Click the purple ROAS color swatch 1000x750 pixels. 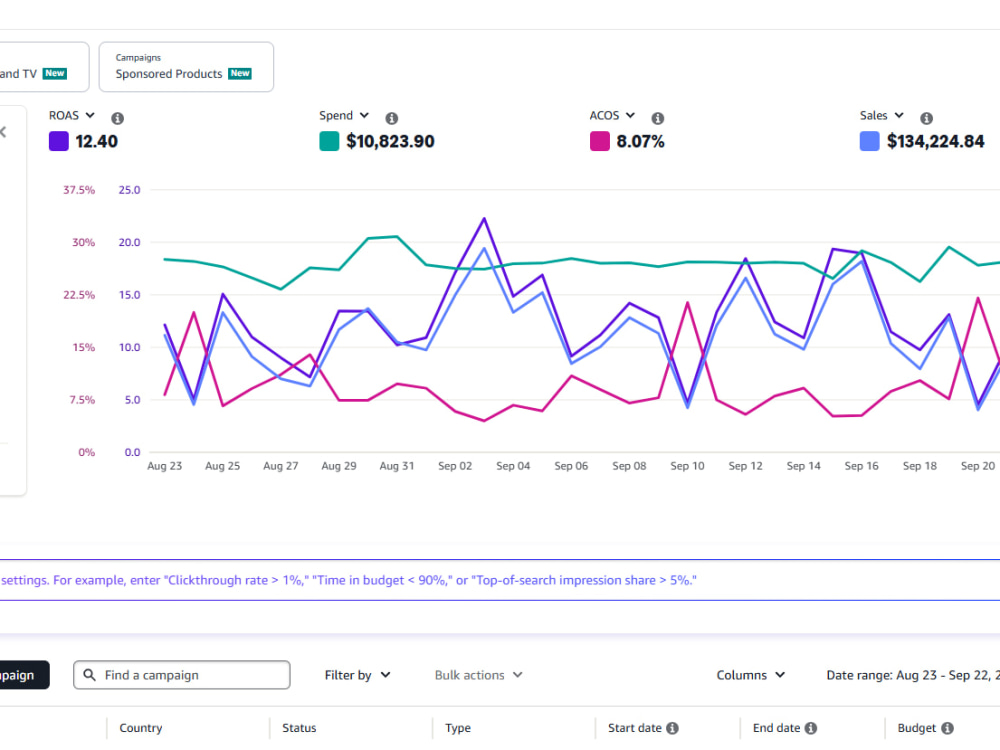59,141
